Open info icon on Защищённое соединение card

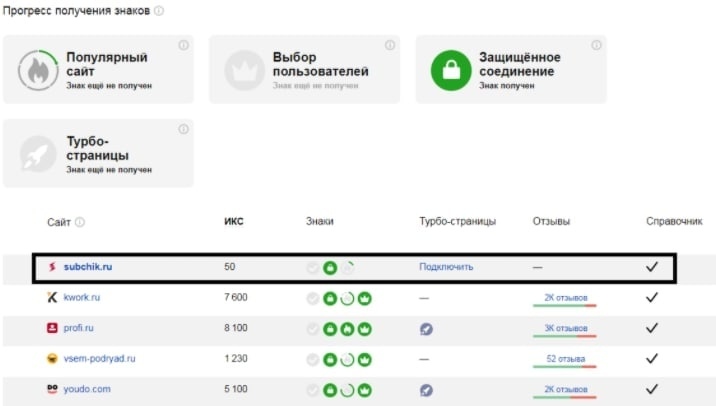pos(596,45)
